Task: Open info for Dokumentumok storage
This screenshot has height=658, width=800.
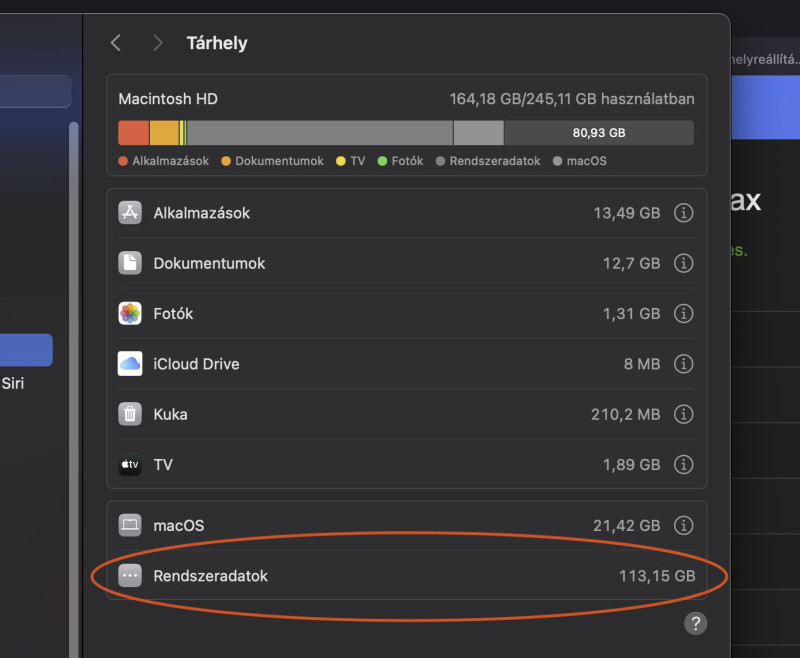Action: coord(683,263)
